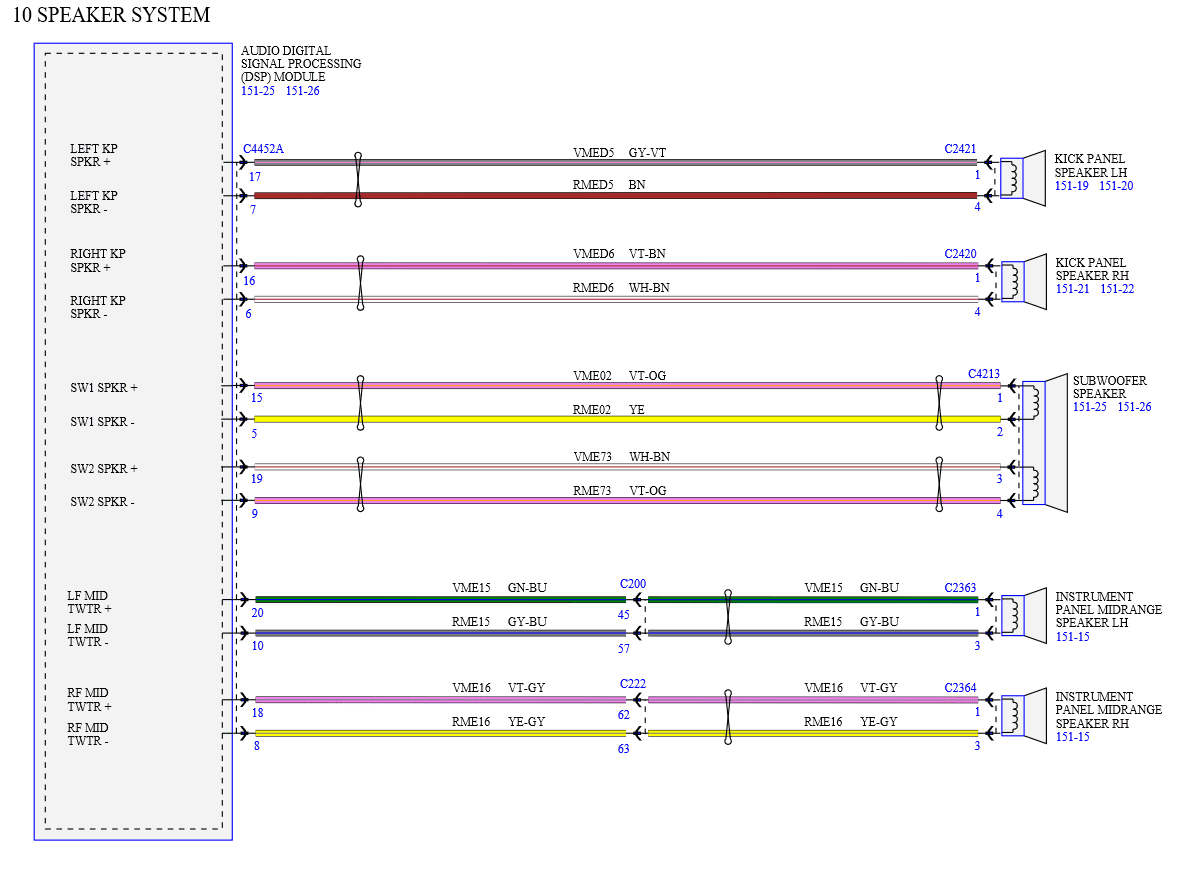The image size is (1193, 875).
Task: Follow link 151-20 under Kick Panel Speaker LH
Action: (1116, 186)
